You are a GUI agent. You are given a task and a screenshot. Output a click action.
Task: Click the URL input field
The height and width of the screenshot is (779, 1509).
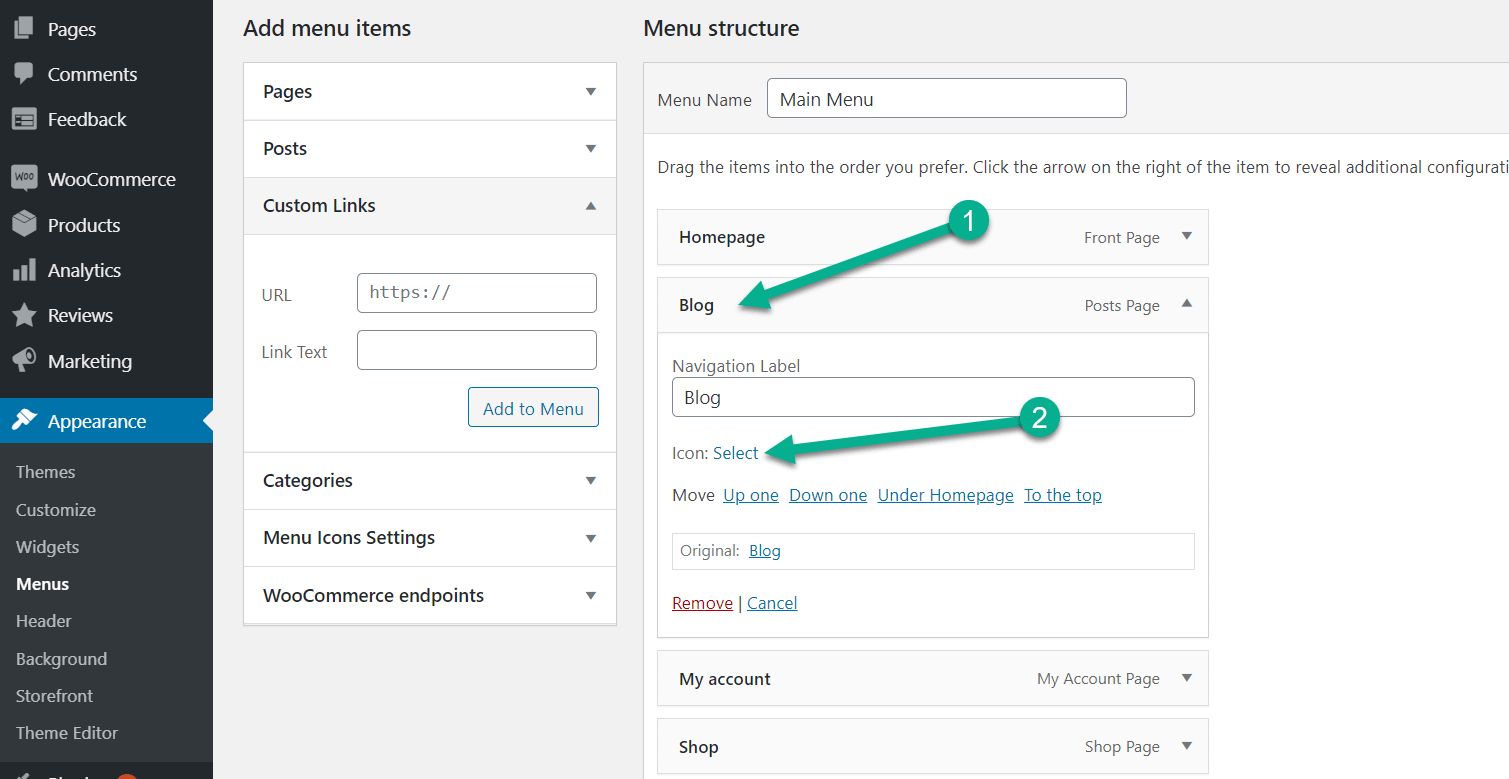(476, 293)
